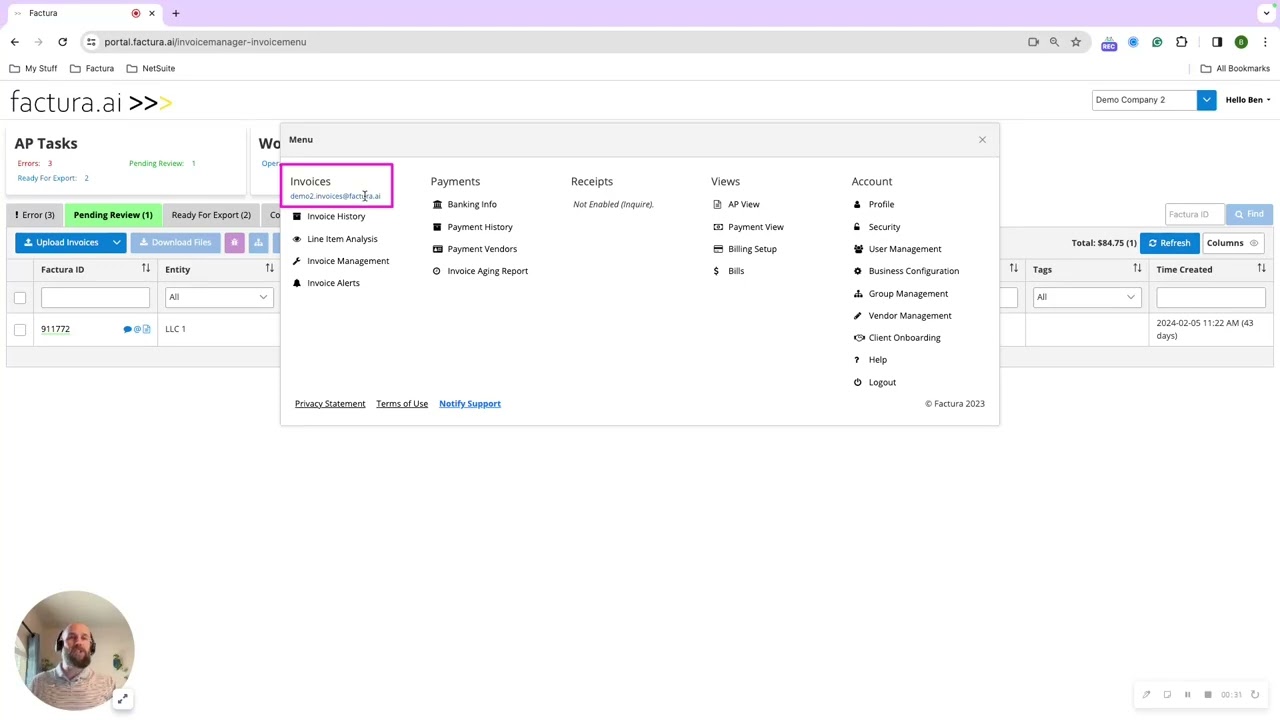Viewport: 1280px width, 720px height.
Task: Click the Factura ID column filter field
Action: click(x=95, y=297)
